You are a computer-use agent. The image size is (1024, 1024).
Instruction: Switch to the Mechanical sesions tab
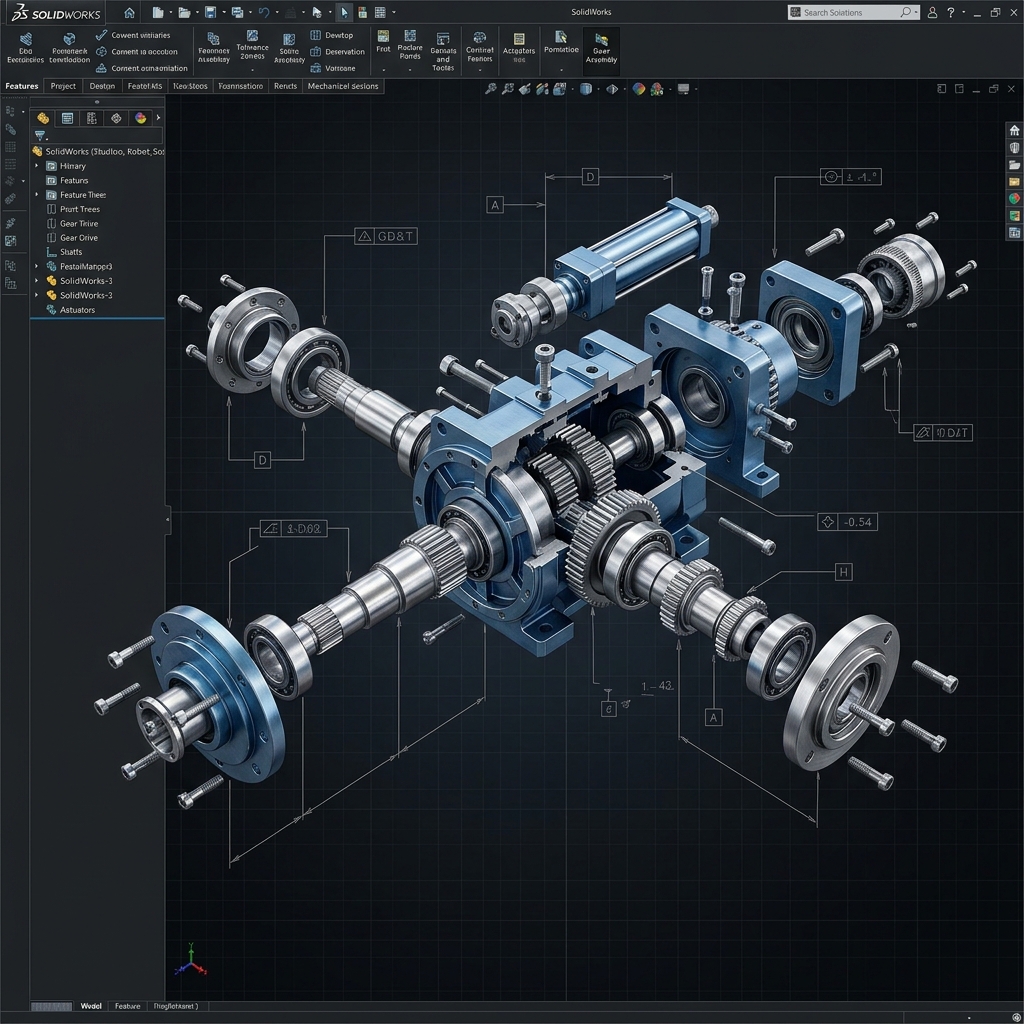tap(343, 86)
